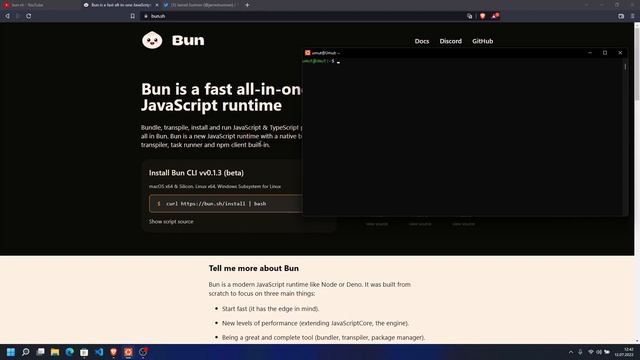Open Windows taskbar search
The height and width of the screenshot is (360, 640).
coord(26,352)
